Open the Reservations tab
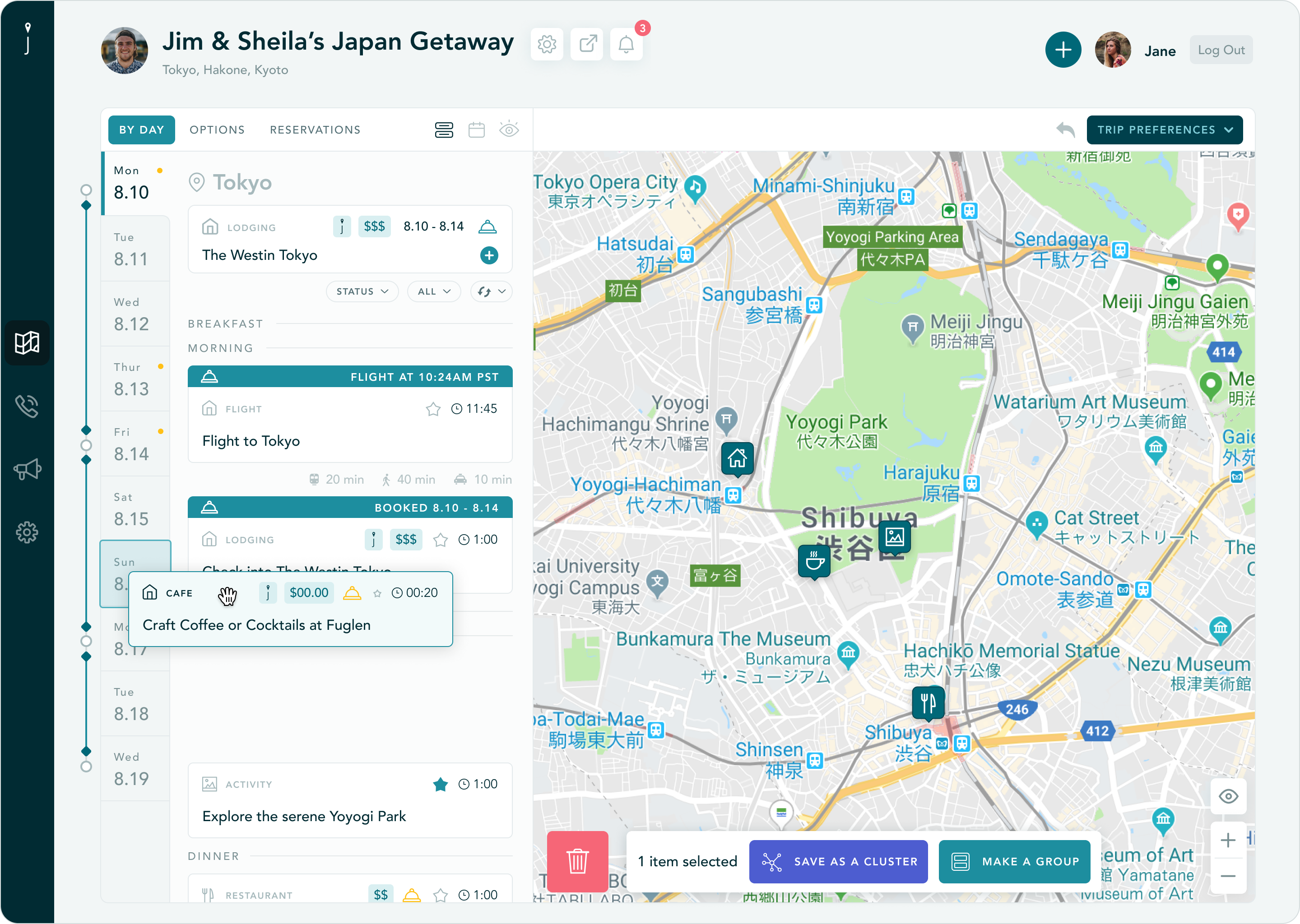 coord(315,130)
